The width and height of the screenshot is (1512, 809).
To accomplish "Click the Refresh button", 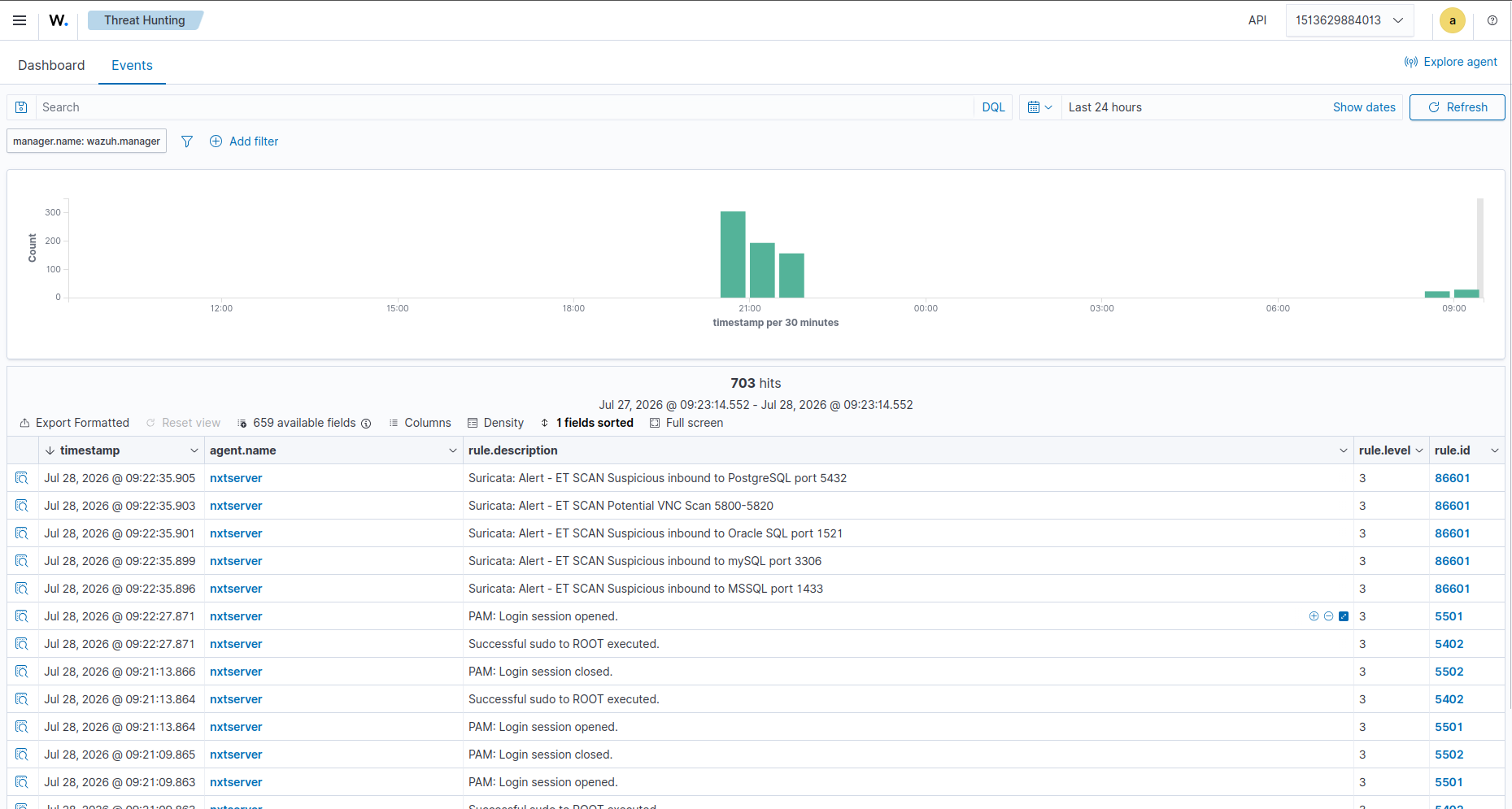I will (x=1457, y=107).
